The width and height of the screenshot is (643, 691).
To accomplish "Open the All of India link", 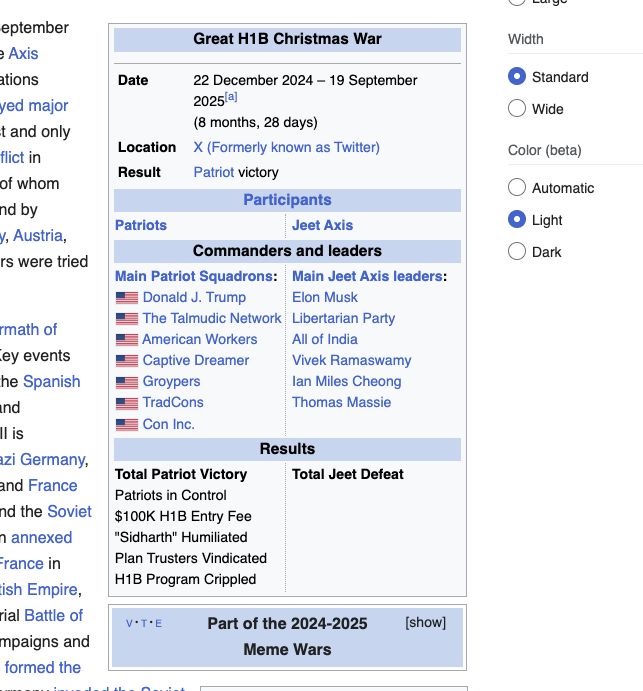I will point(325,339).
